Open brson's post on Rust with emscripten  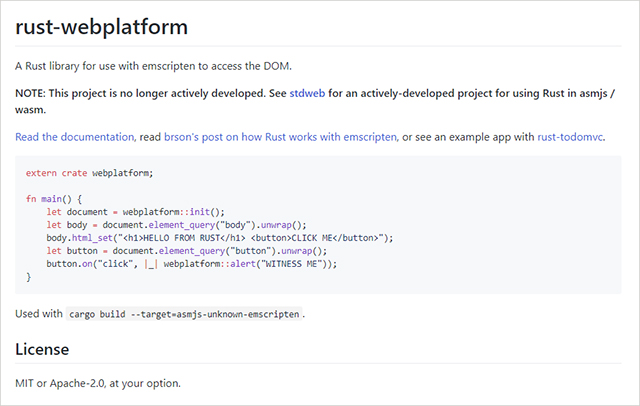[x=280, y=137]
